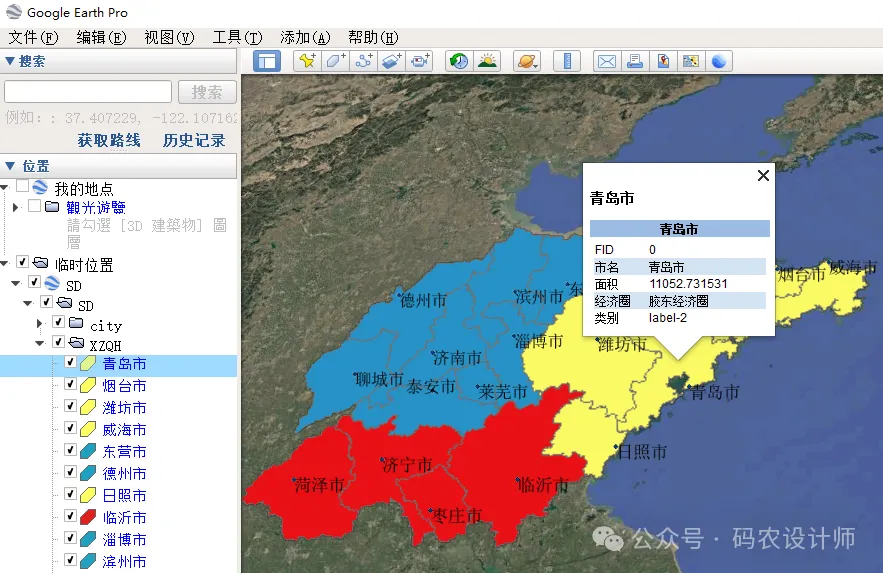Click the search input field
This screenshot has height=573, width=883.
(88, 92)
